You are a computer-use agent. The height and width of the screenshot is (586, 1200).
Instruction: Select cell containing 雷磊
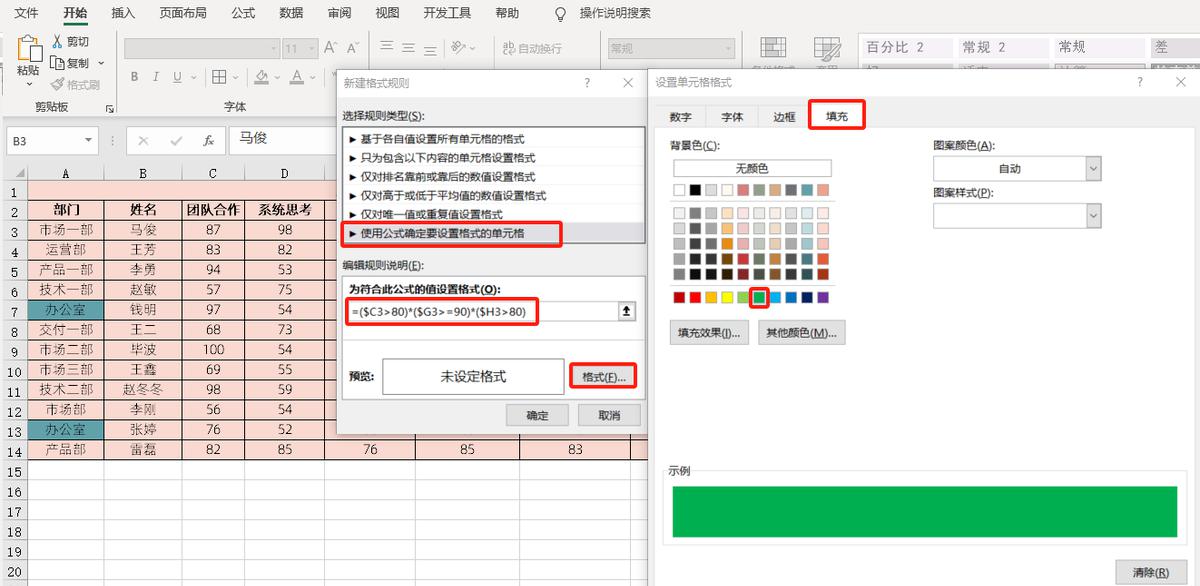pyautogui.click(x=143, y=450)
